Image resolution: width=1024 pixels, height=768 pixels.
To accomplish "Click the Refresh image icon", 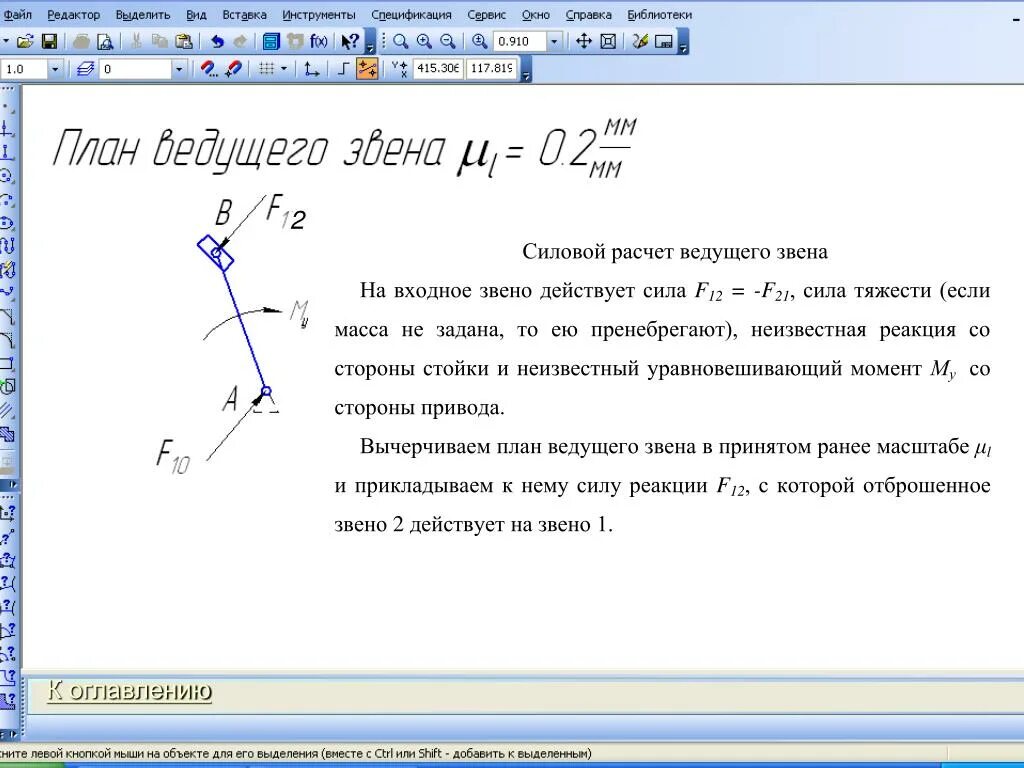I will pos(640,42).
